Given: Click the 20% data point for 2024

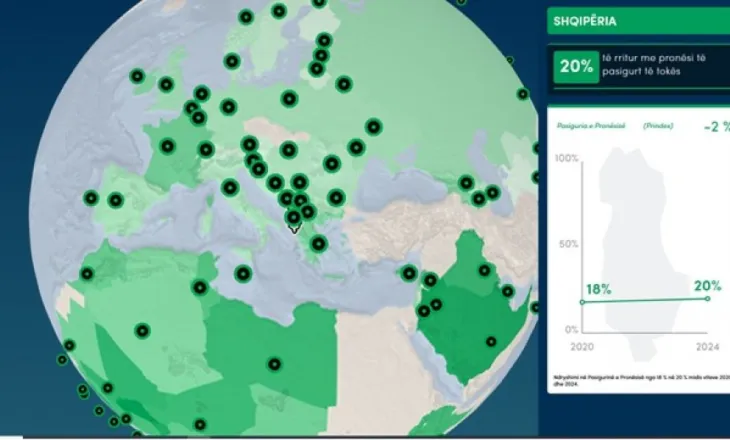Looking at the screenshot, I should pos(707,298).
